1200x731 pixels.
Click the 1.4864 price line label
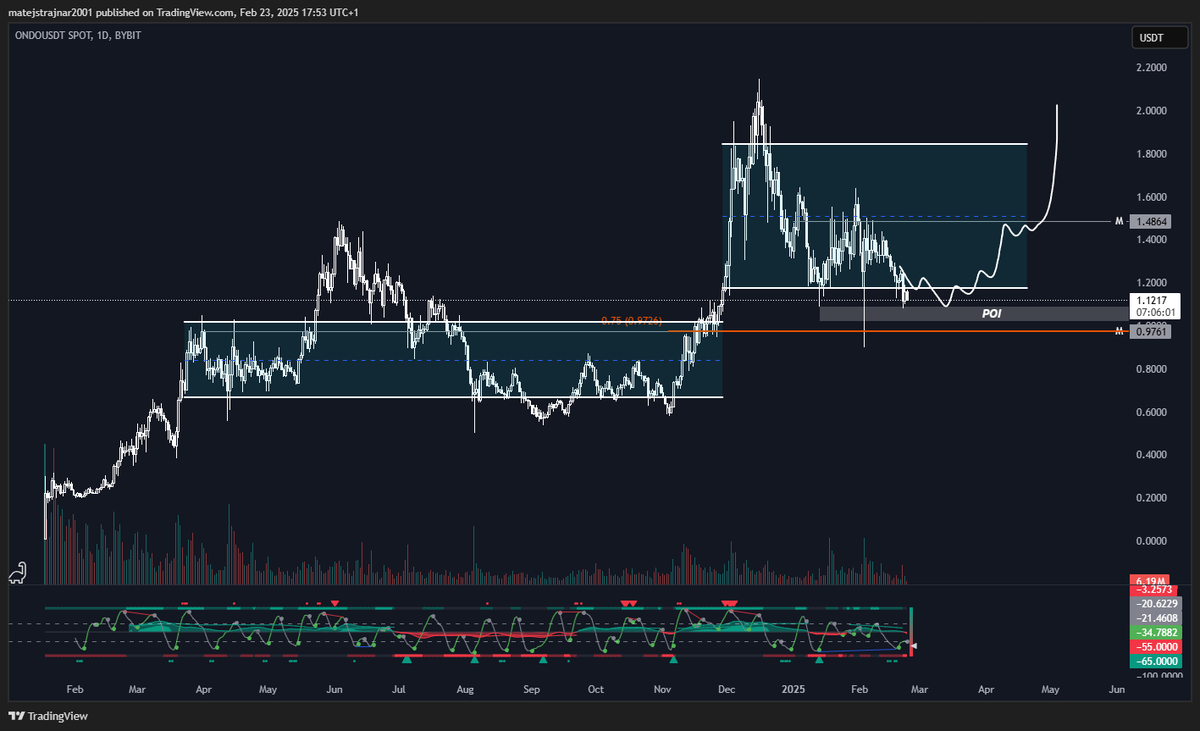coord(1149,221)
